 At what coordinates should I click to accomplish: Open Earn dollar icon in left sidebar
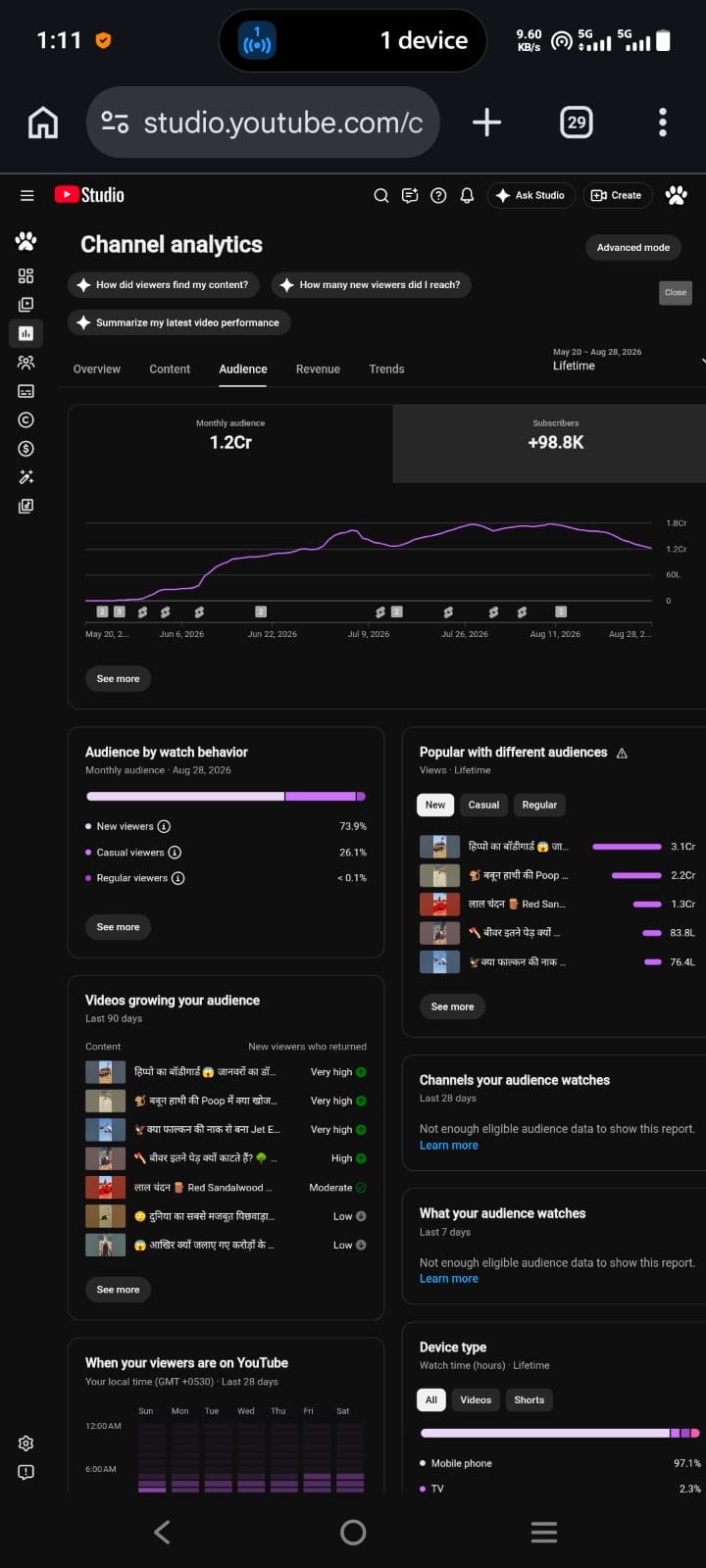point(25,449)
